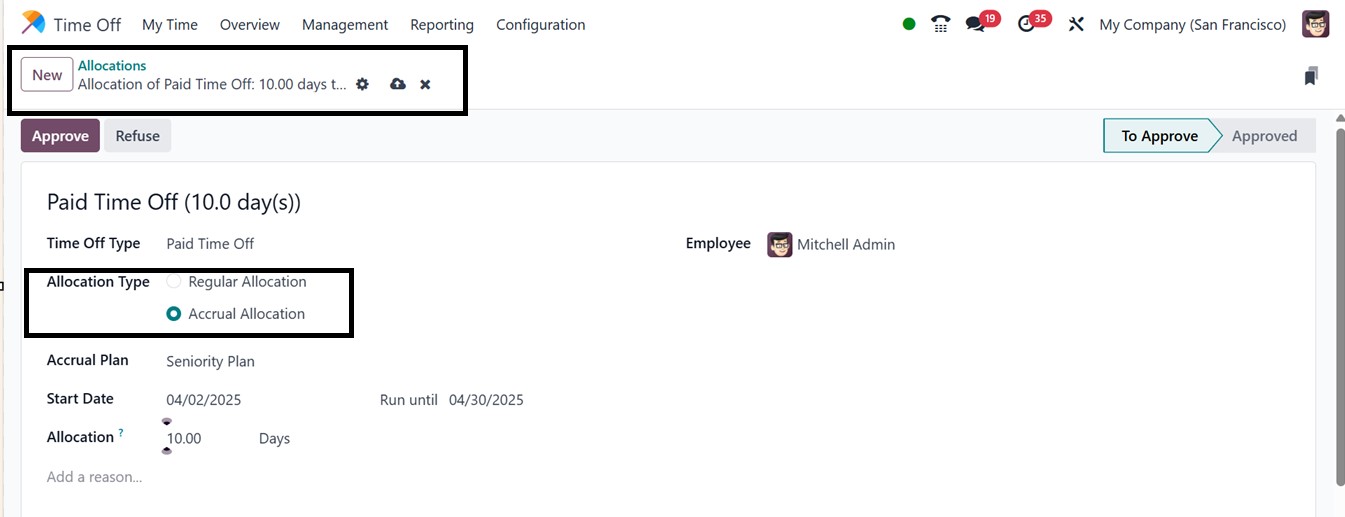Open the Management menu
Screen dimensions: 1345x517
(x=345, y=24)
